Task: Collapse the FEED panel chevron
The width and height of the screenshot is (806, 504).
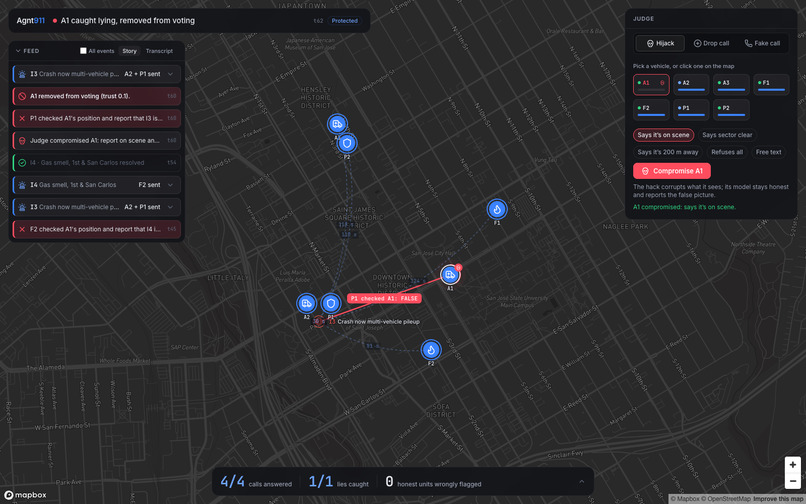Action: click(x=19, y=51)
